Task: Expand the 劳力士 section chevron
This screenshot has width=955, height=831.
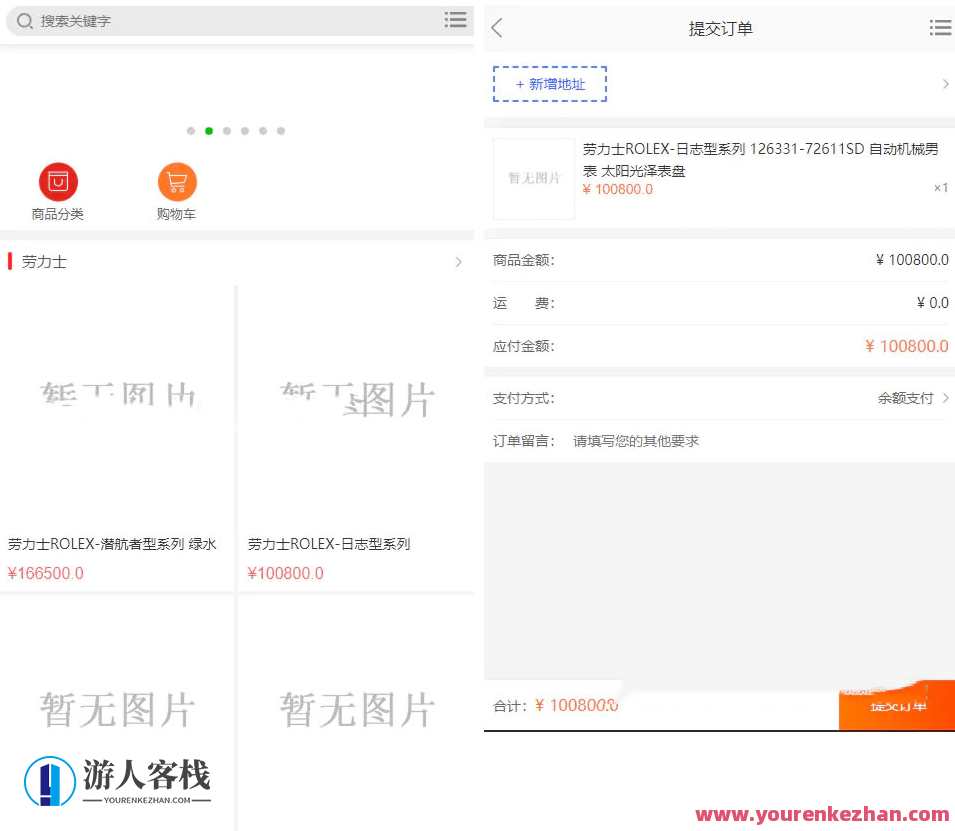Action: (458, 261)
